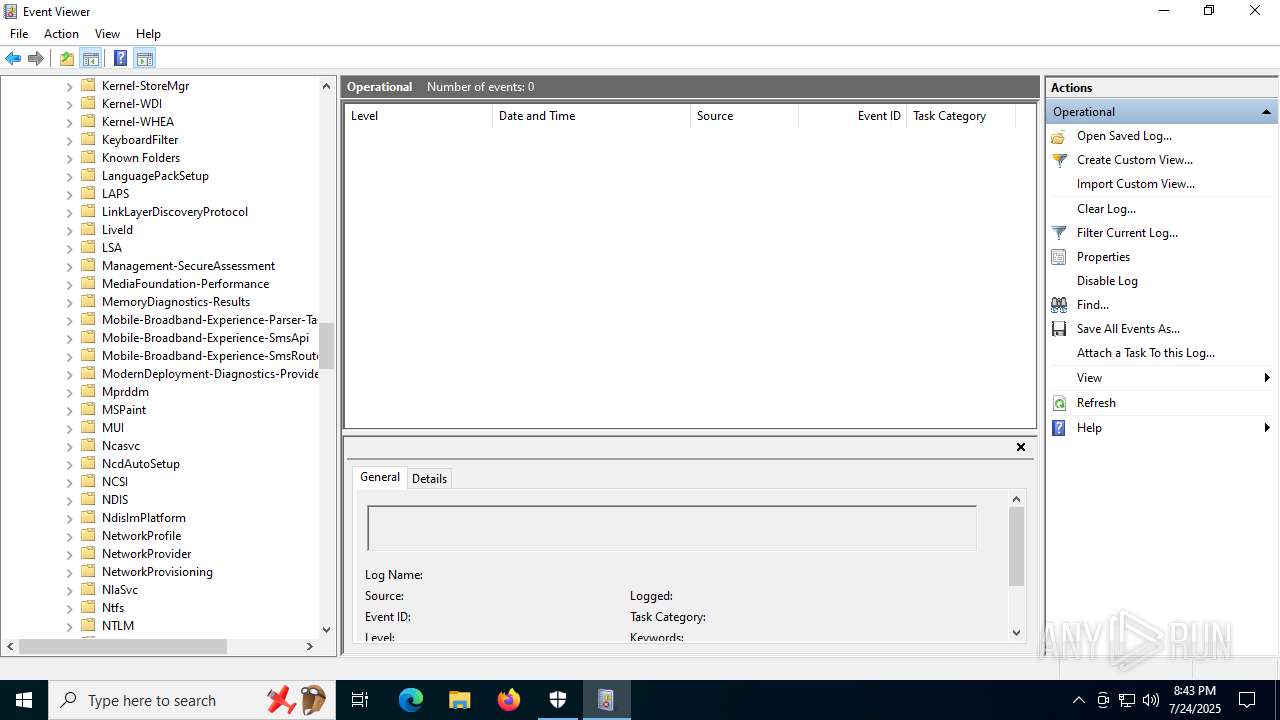
Task: Sort by Date and Time column header
Action: [592, 116]
